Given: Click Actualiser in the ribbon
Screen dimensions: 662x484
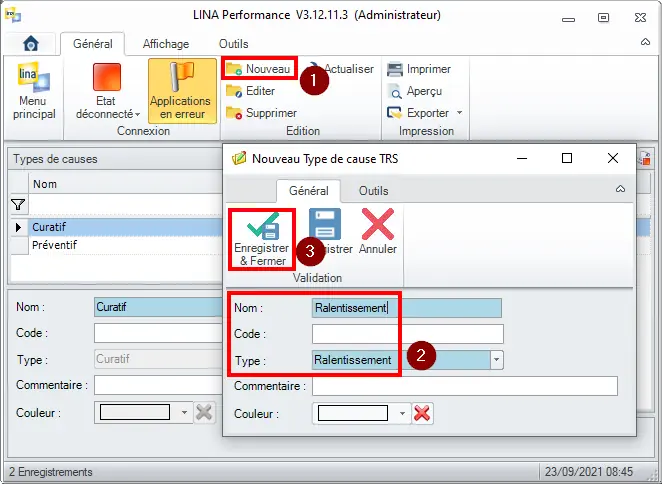Looking at the screenshot, I should click(348, 68).
